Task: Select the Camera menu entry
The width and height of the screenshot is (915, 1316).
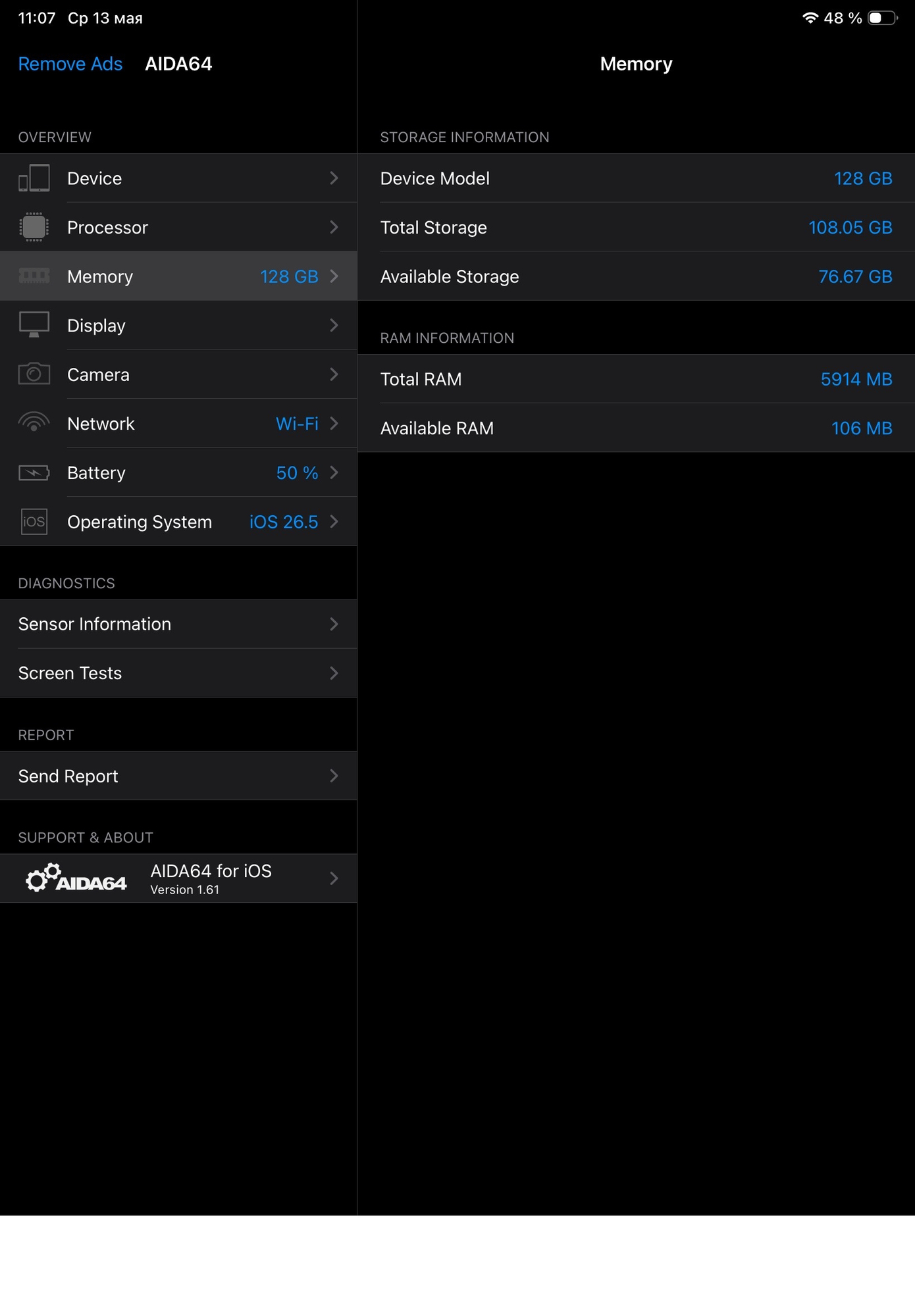Action: click(178, 374)
